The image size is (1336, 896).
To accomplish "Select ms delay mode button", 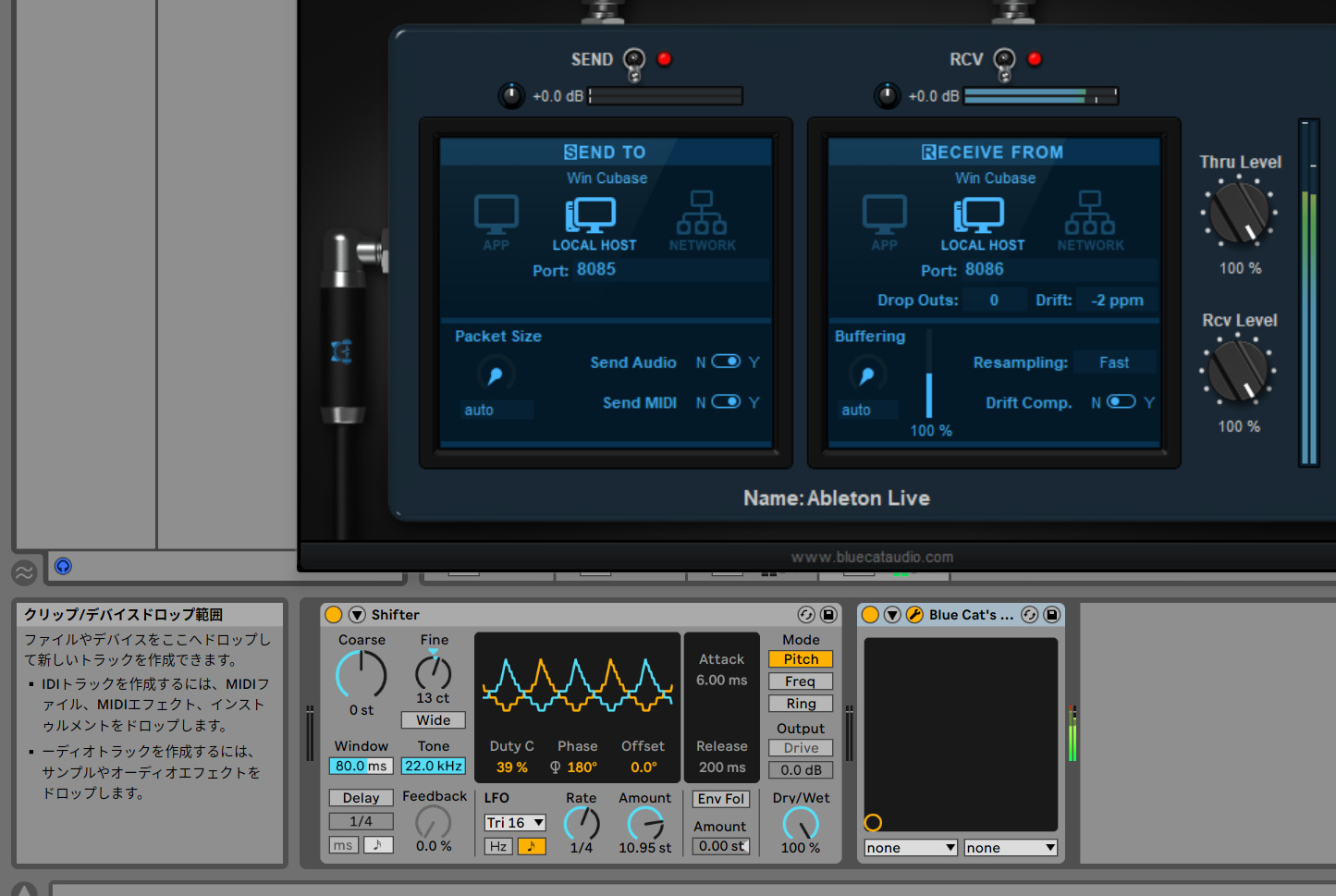I will pos(344,845).
